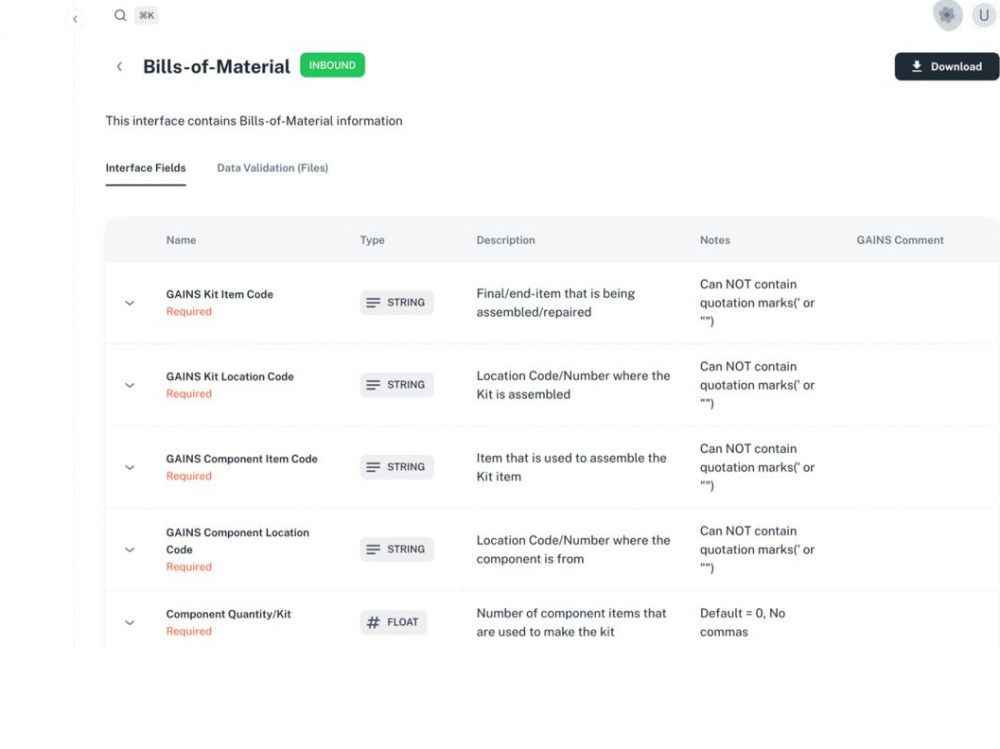The height and width of the screenshot is (749, 1000).
Task: Click Required label under Component Quantity/Kit
Action: click(x=189, y=631)
